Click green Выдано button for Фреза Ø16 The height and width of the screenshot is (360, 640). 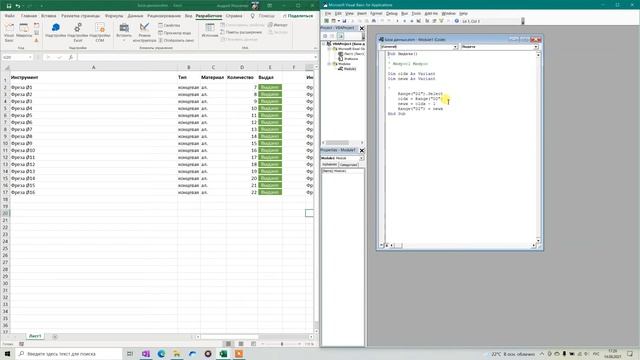(270, 192)
